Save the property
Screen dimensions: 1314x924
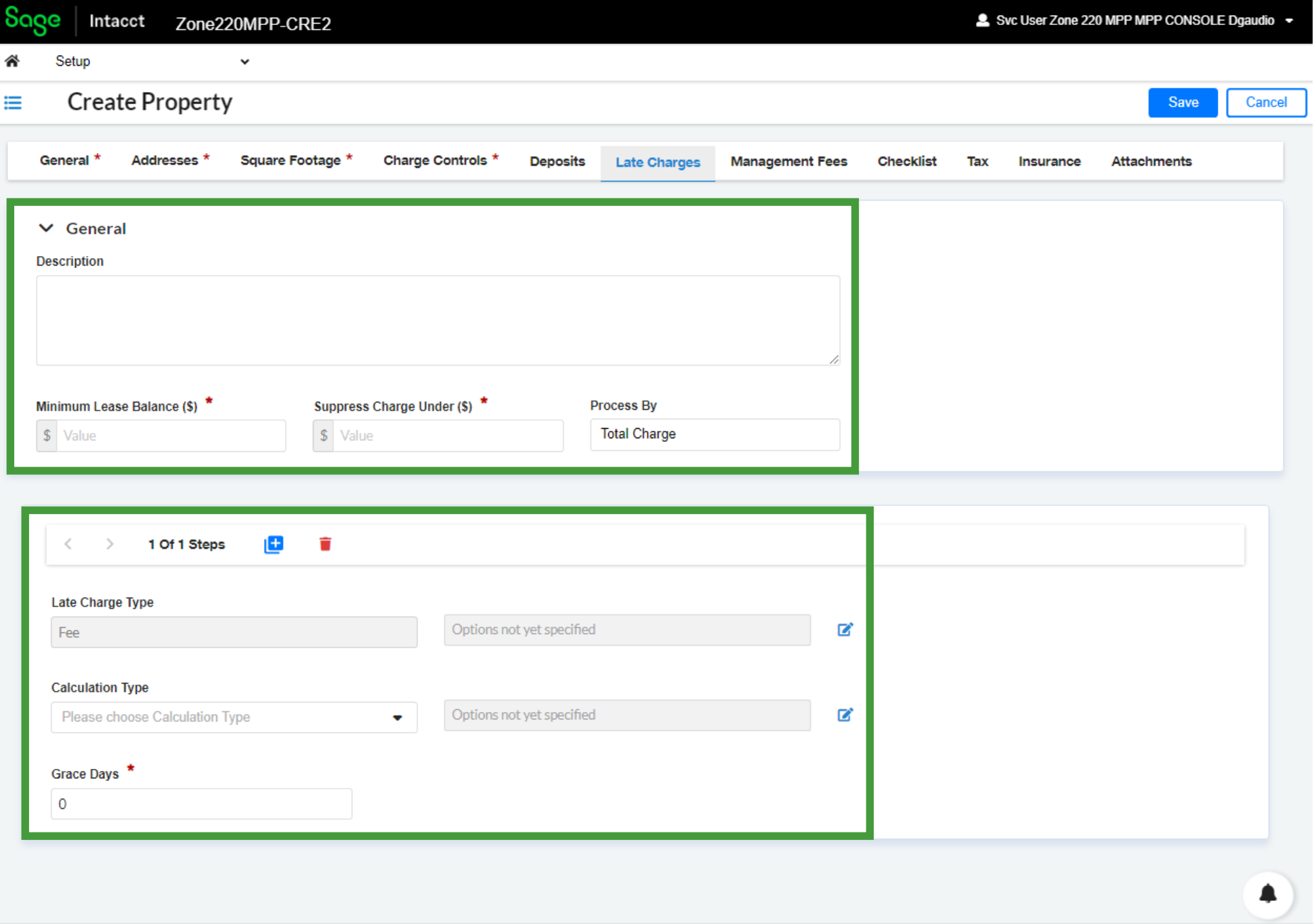(x=1183, y=102)
